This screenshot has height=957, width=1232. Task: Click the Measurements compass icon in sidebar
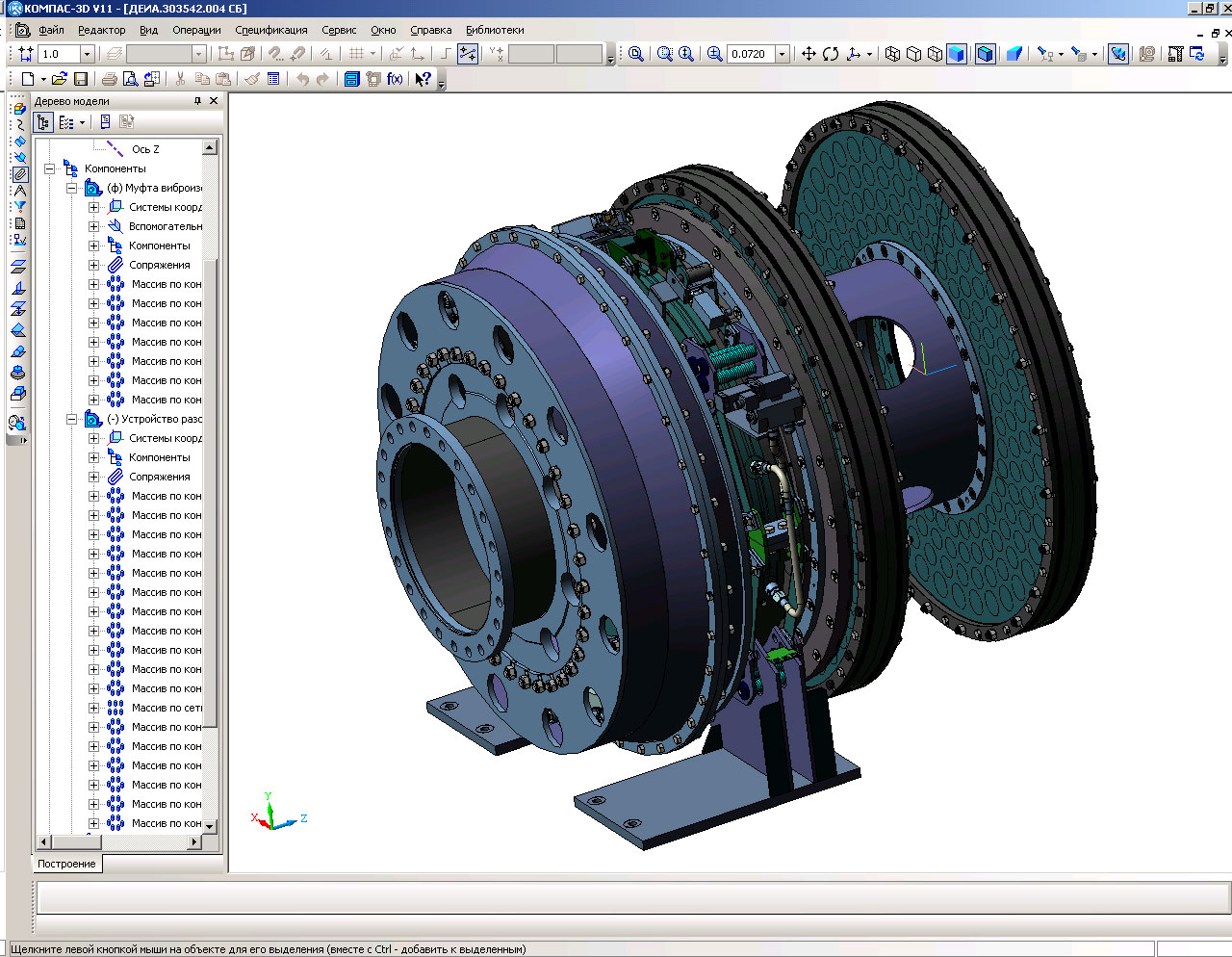[19, 191]
